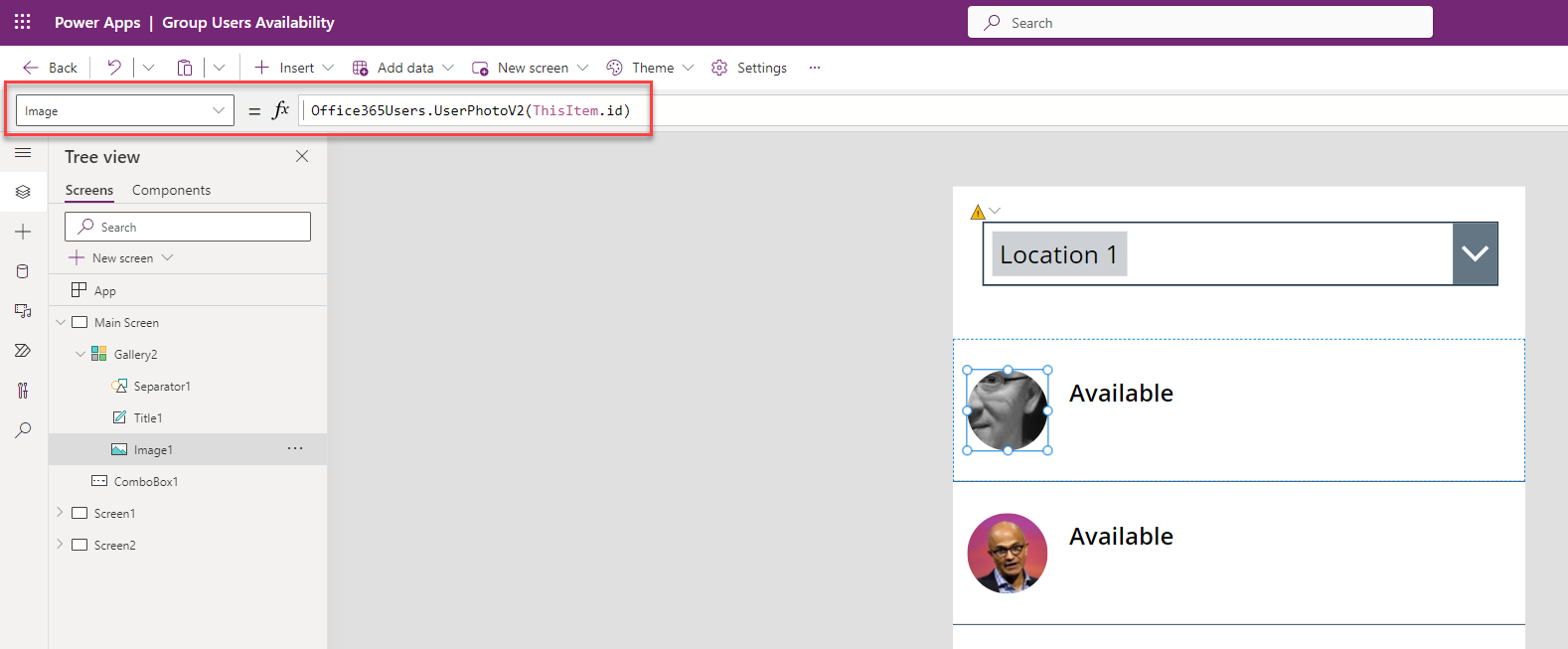Image resolution: width=1568 pixels, height=649 pixels.
Task: Close the Tree view panel
Action: click(x=302, y=156)
